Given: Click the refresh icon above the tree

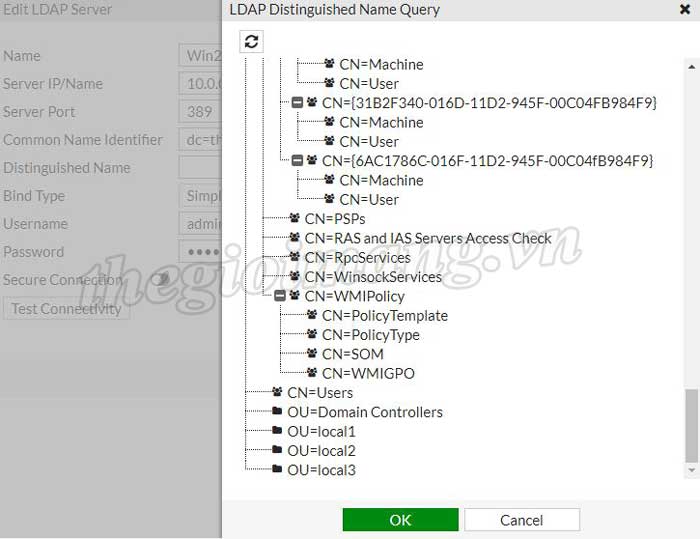Looking at the screenshot, I should coord(251,41).
